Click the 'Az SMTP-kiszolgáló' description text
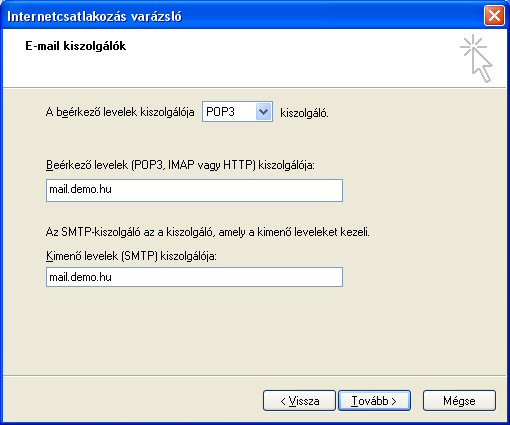Viewport: 510px width, 425px height. [208, 232]
